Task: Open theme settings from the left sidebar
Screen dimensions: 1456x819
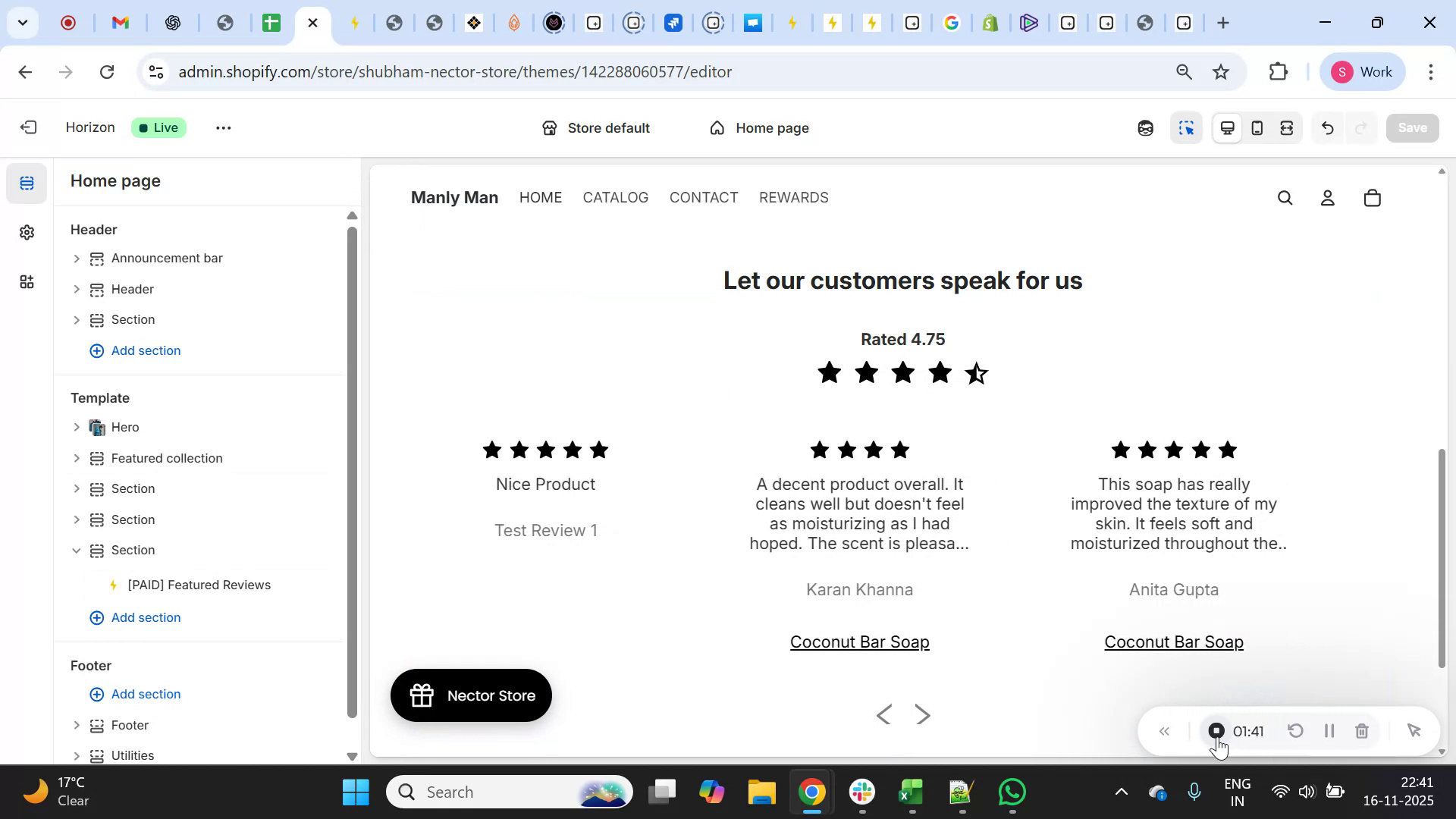Action: [x=27, y=233]
